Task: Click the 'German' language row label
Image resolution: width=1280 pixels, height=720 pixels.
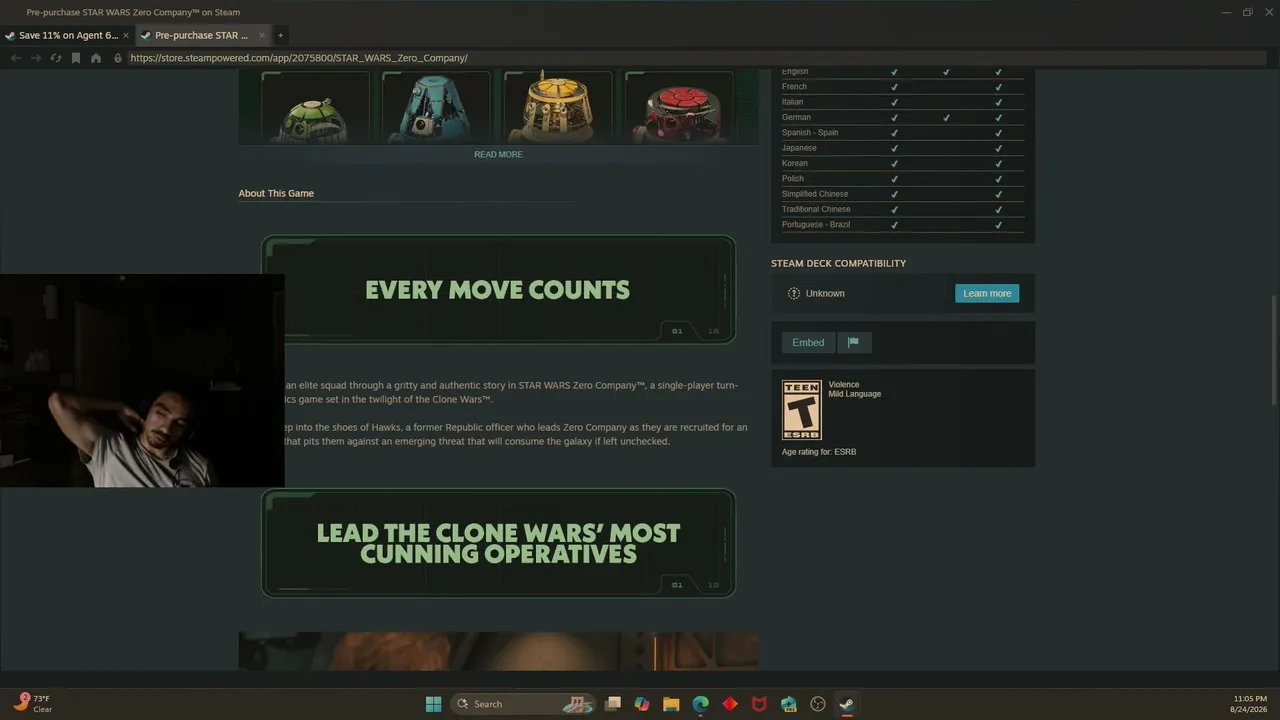Action: [x=796, y=117]
